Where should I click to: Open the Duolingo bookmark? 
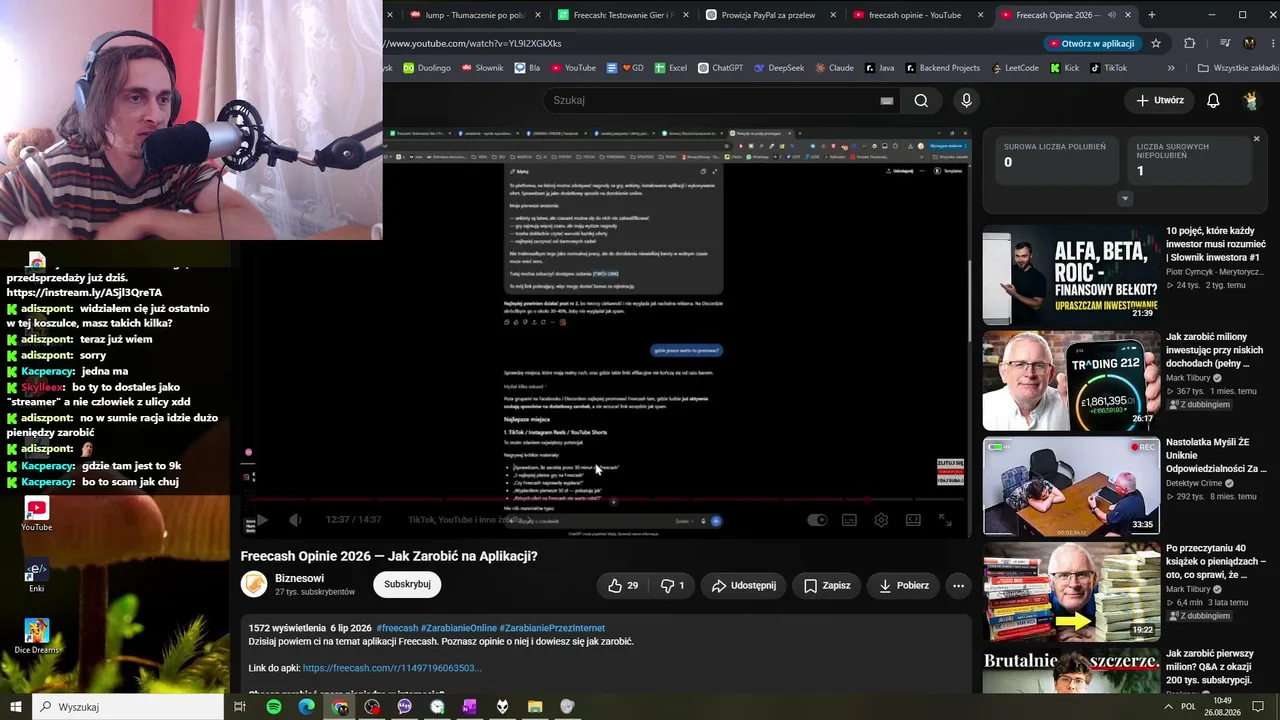(427, 68)
